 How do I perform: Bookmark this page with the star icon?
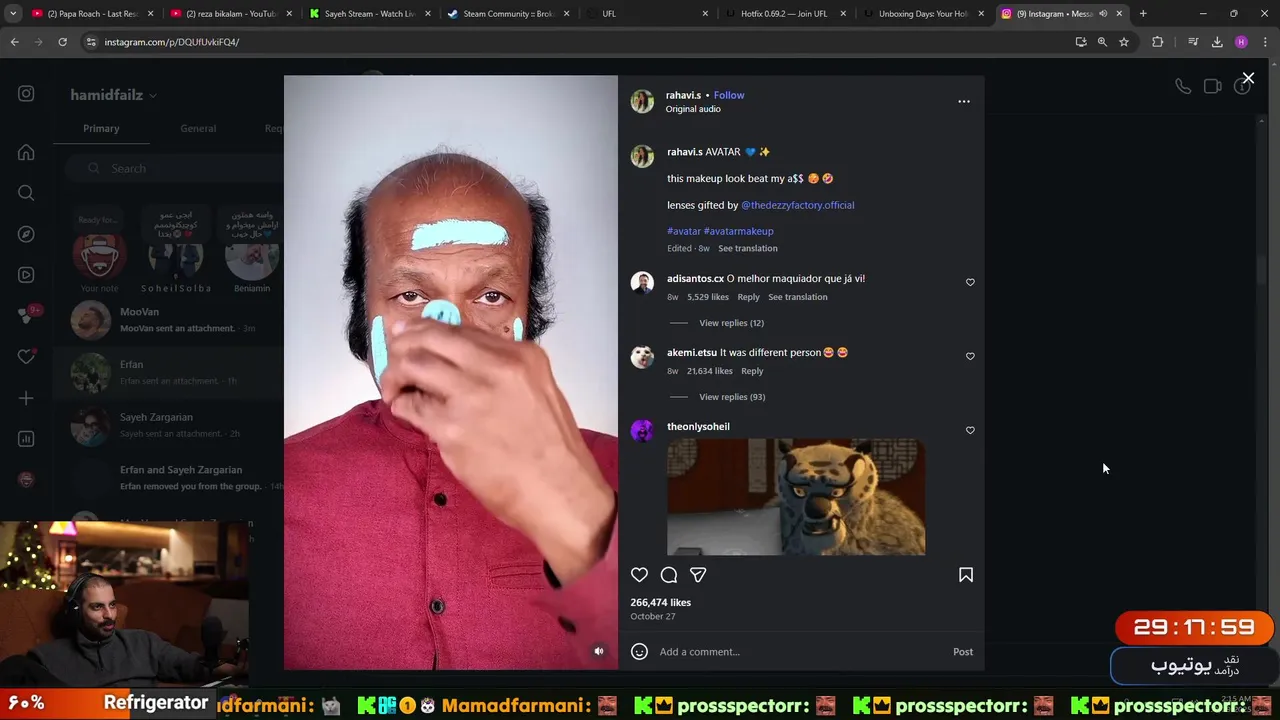(x=1124, y=42)
